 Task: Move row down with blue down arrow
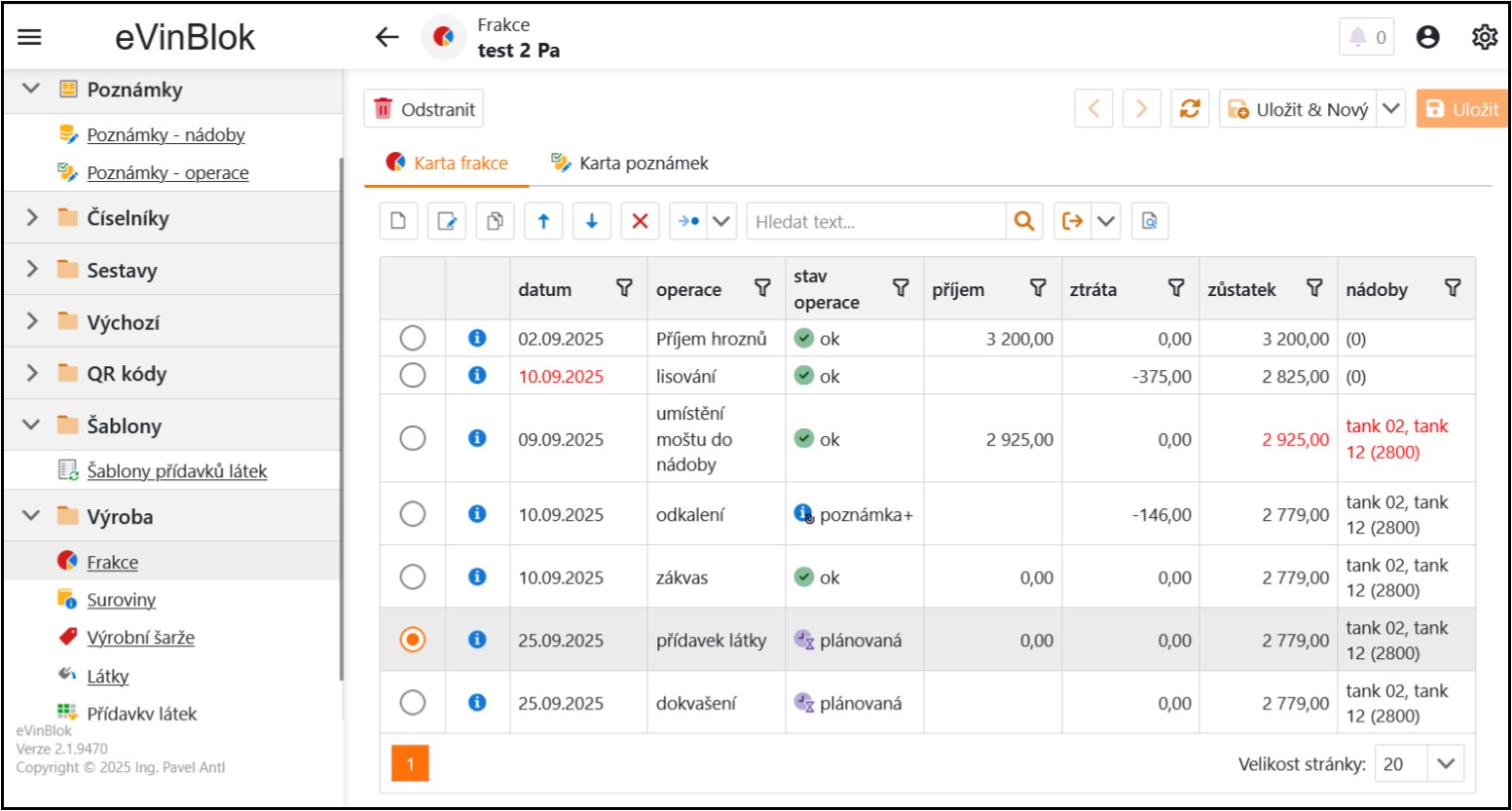(592, 221)
